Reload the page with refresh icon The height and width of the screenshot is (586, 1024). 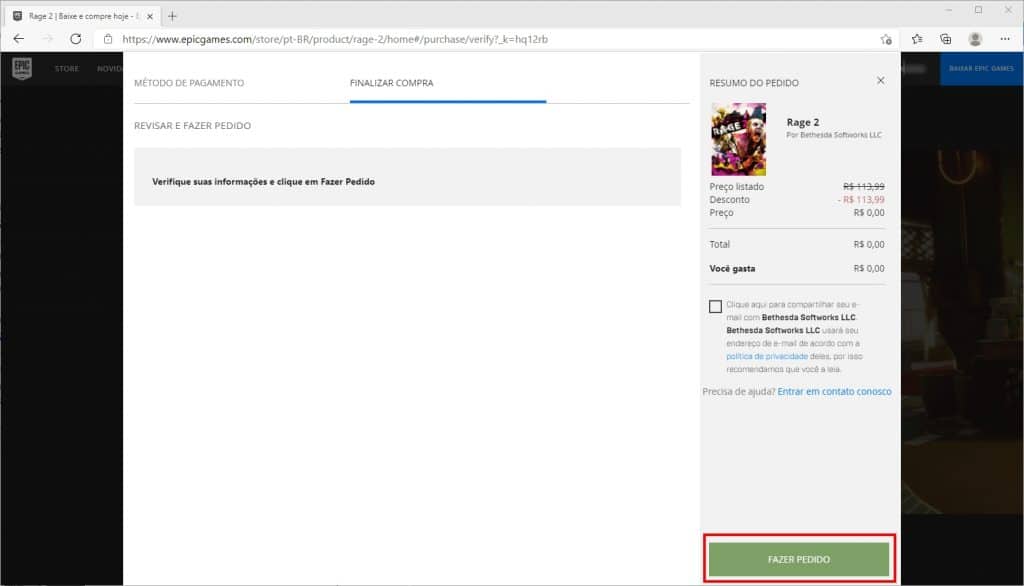pyautogui.click(x=76, y=39)
